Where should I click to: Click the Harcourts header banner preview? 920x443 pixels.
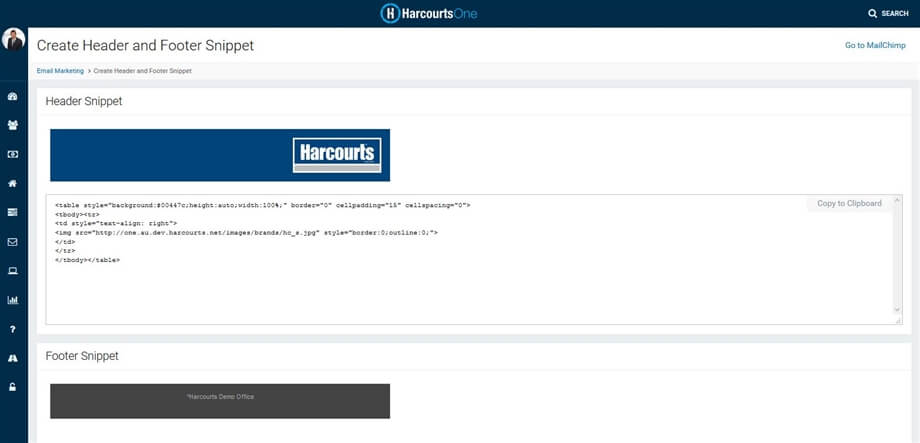point(220,155)
